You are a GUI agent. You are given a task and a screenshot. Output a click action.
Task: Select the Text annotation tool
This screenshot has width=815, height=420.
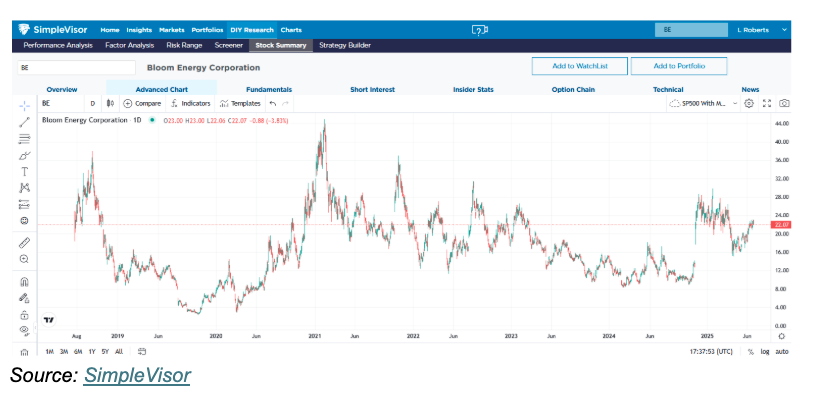[24, 172]
